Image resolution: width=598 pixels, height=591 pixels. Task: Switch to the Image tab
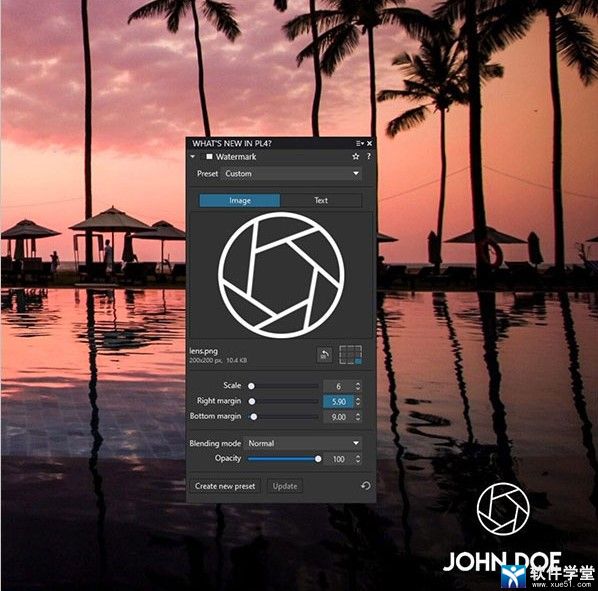pyautogui.click(x=240, y=201)
